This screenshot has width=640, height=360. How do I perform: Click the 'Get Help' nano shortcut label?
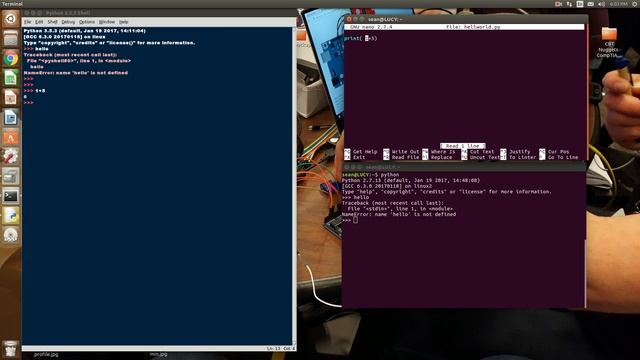click(x=365, y=151)
